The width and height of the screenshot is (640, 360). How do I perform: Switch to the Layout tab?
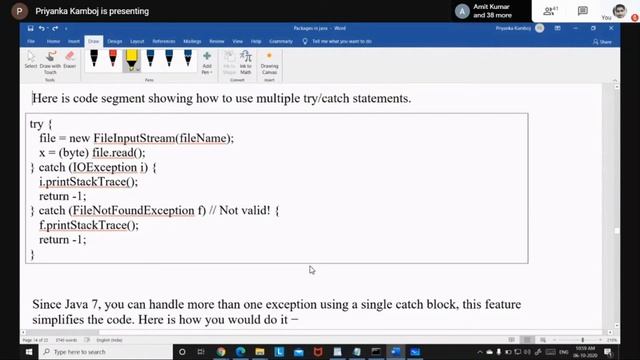pyautogui.click(x=137, y=41)
